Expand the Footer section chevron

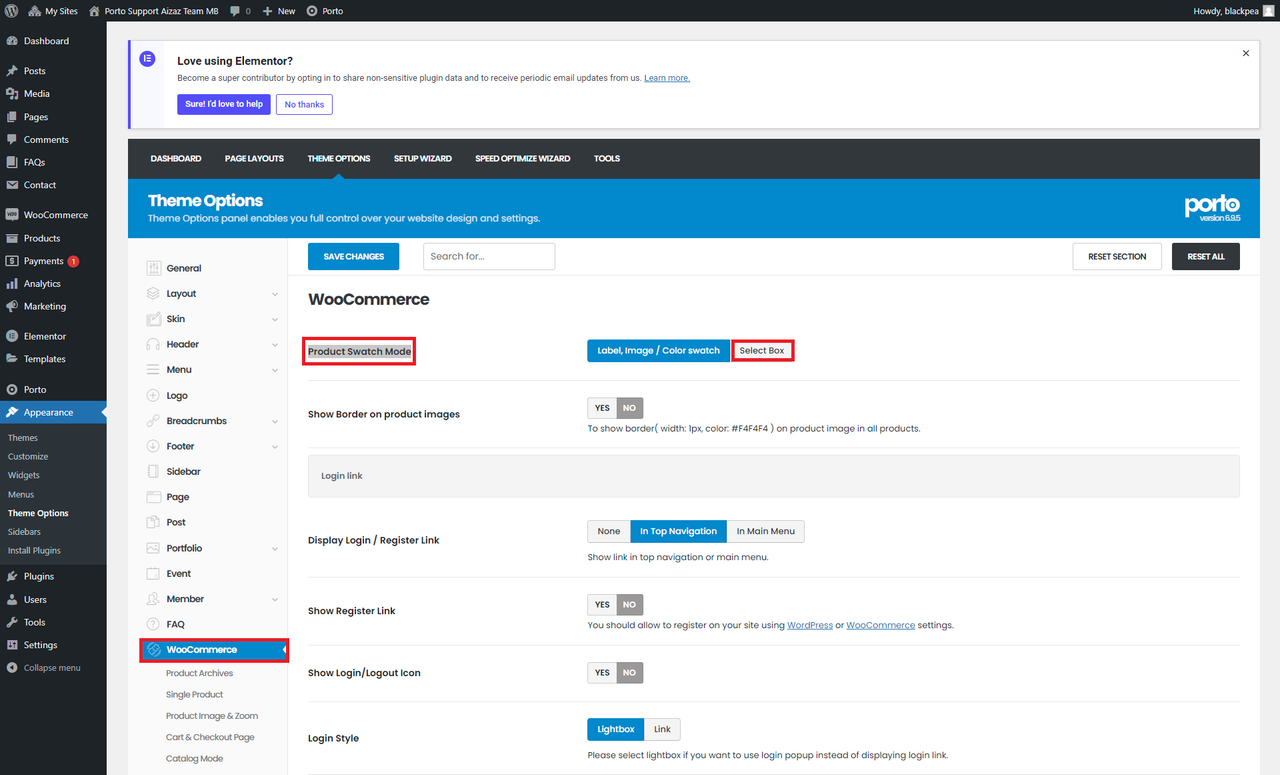coord(275,447)
